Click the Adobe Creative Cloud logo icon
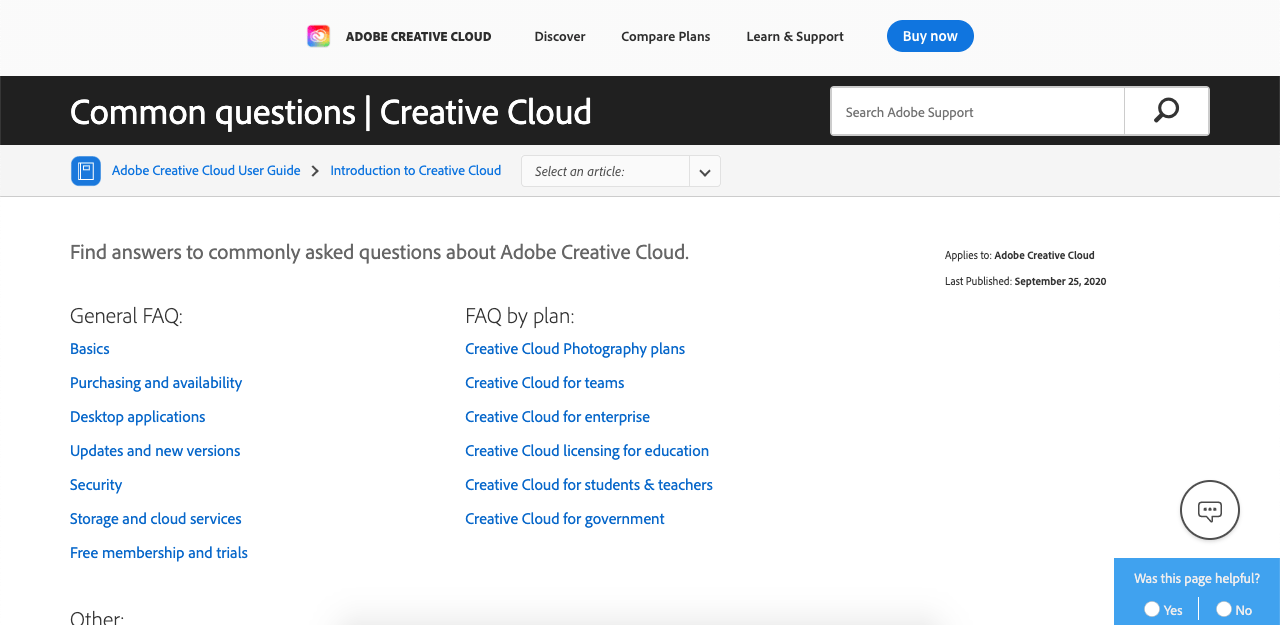The image size is (1280, 625). pyautogui.click(x=318, y=36)
